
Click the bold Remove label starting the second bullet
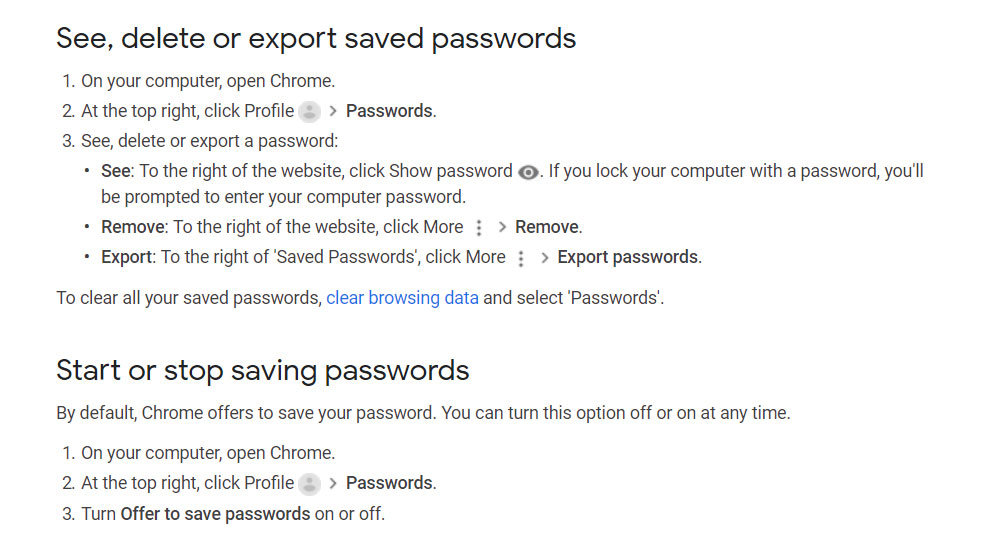[133, 227]
